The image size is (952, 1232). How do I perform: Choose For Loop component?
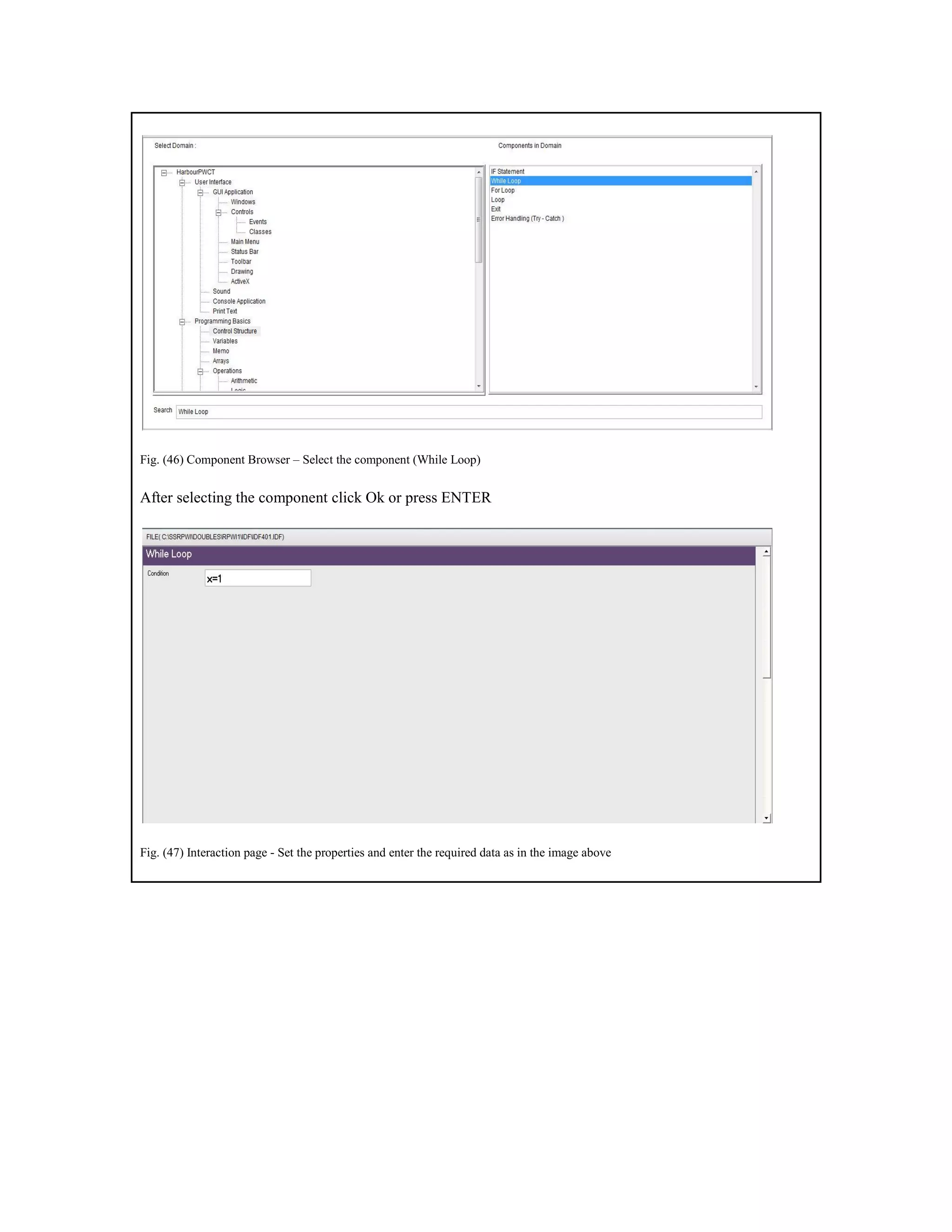(621, 190)
